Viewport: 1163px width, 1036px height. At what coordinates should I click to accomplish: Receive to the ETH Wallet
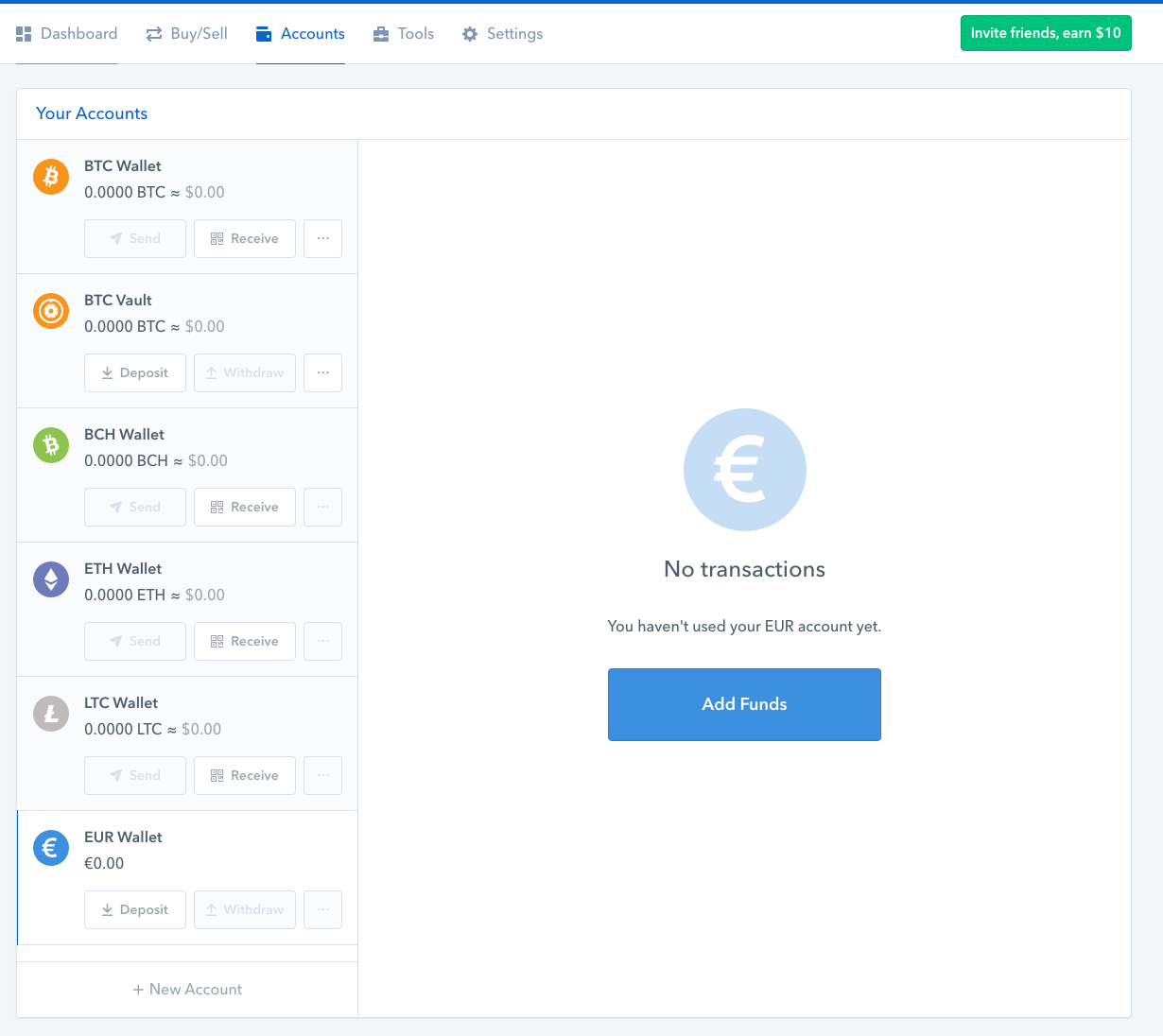pyautogui.click(x=245, y=642)
